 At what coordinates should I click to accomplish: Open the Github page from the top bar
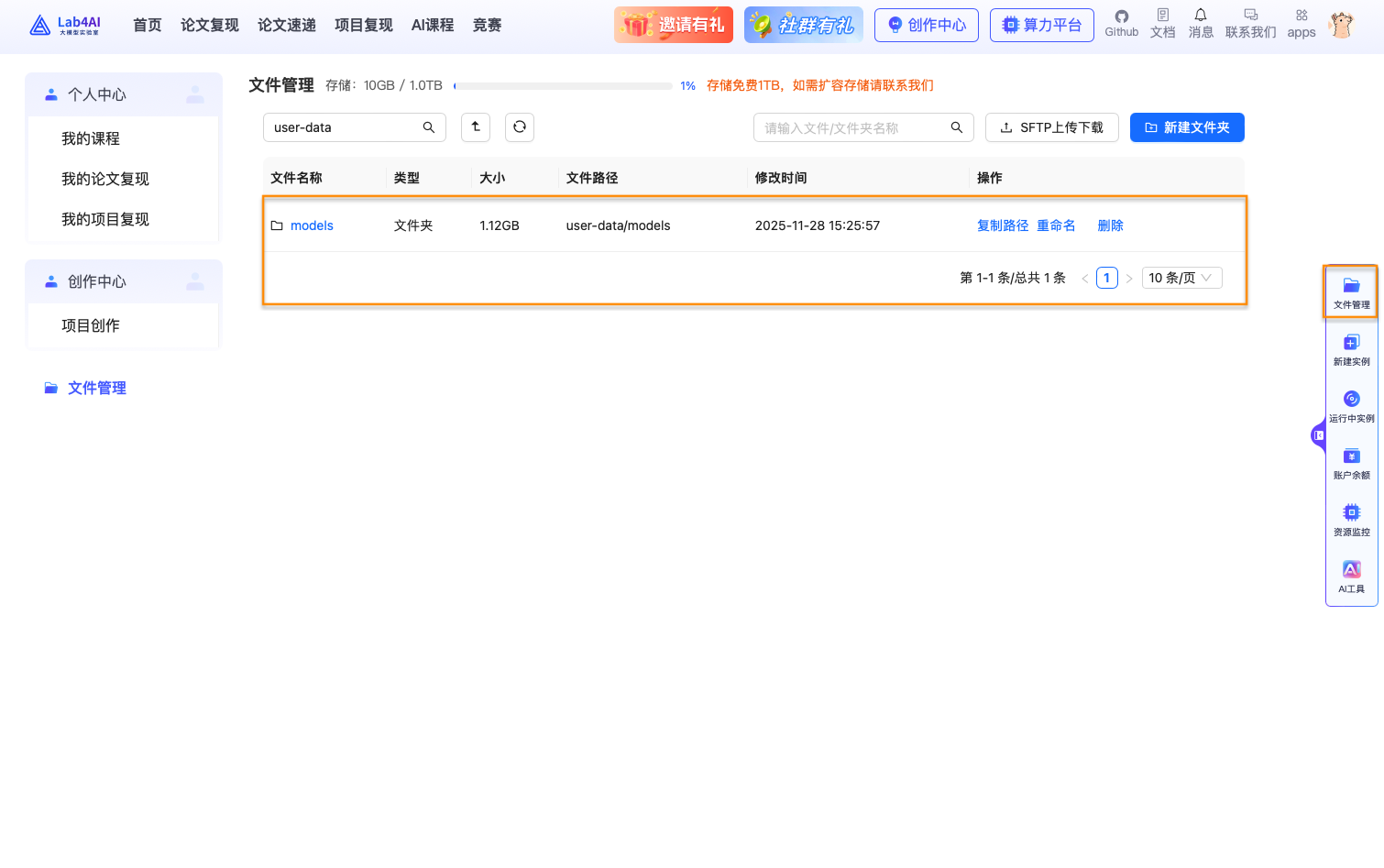click(x=1121, y=24)
